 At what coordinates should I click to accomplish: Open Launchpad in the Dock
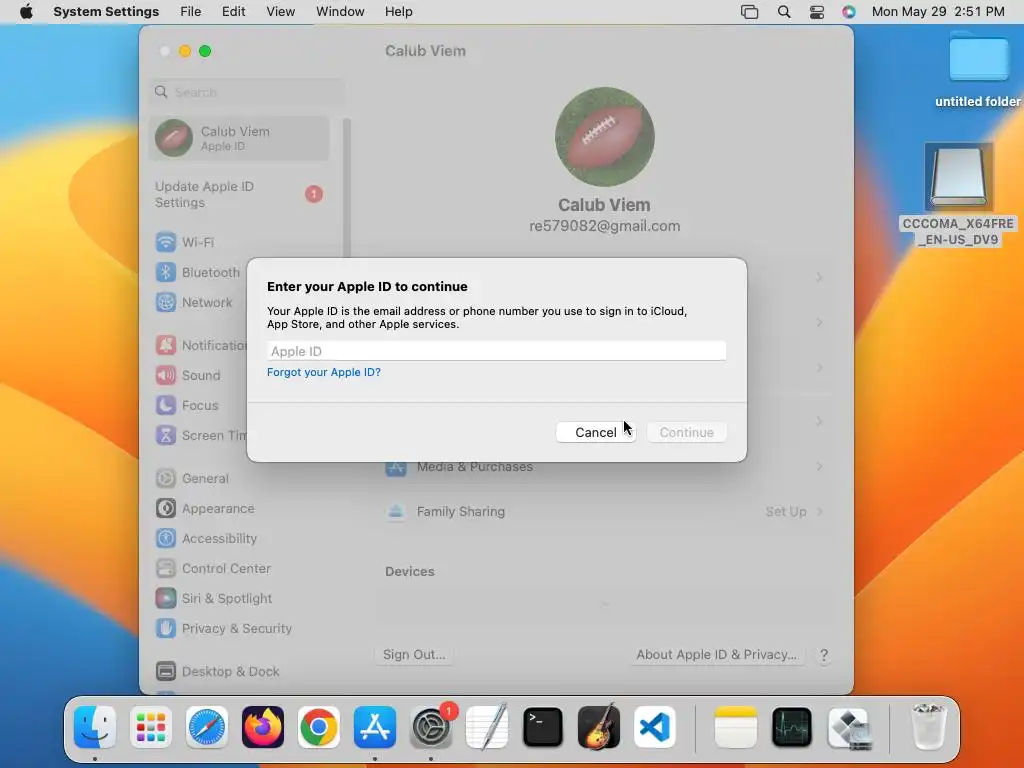coord(151,727)
